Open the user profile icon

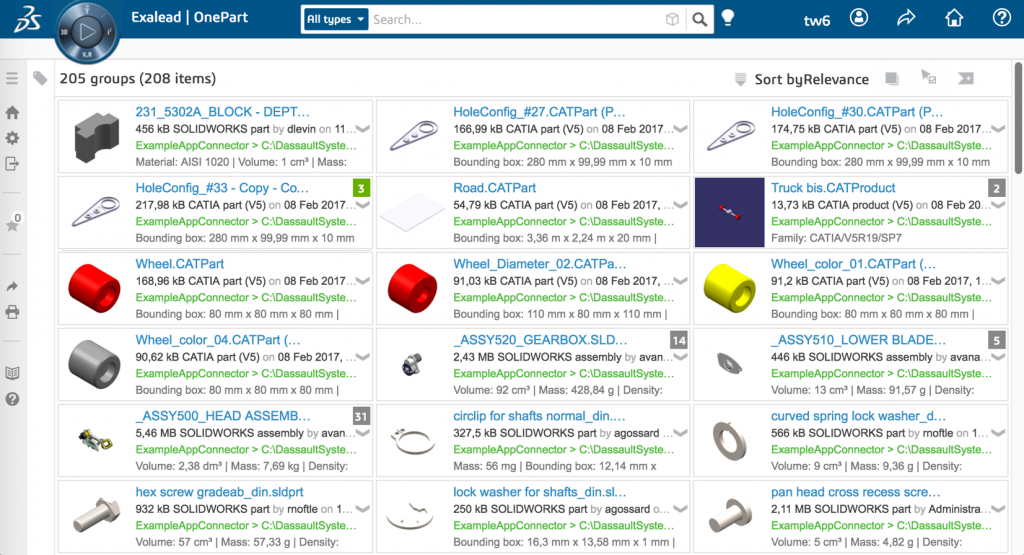point(859,18)
